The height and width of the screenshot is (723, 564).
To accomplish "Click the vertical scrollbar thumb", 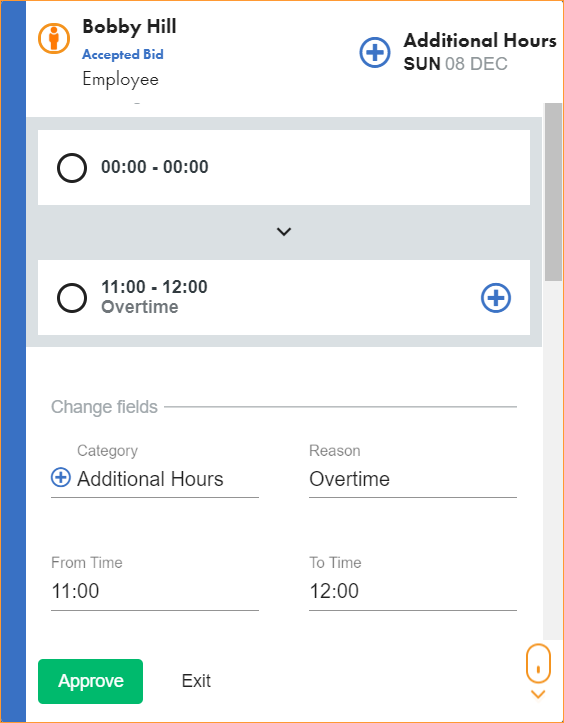I will 553,191.
